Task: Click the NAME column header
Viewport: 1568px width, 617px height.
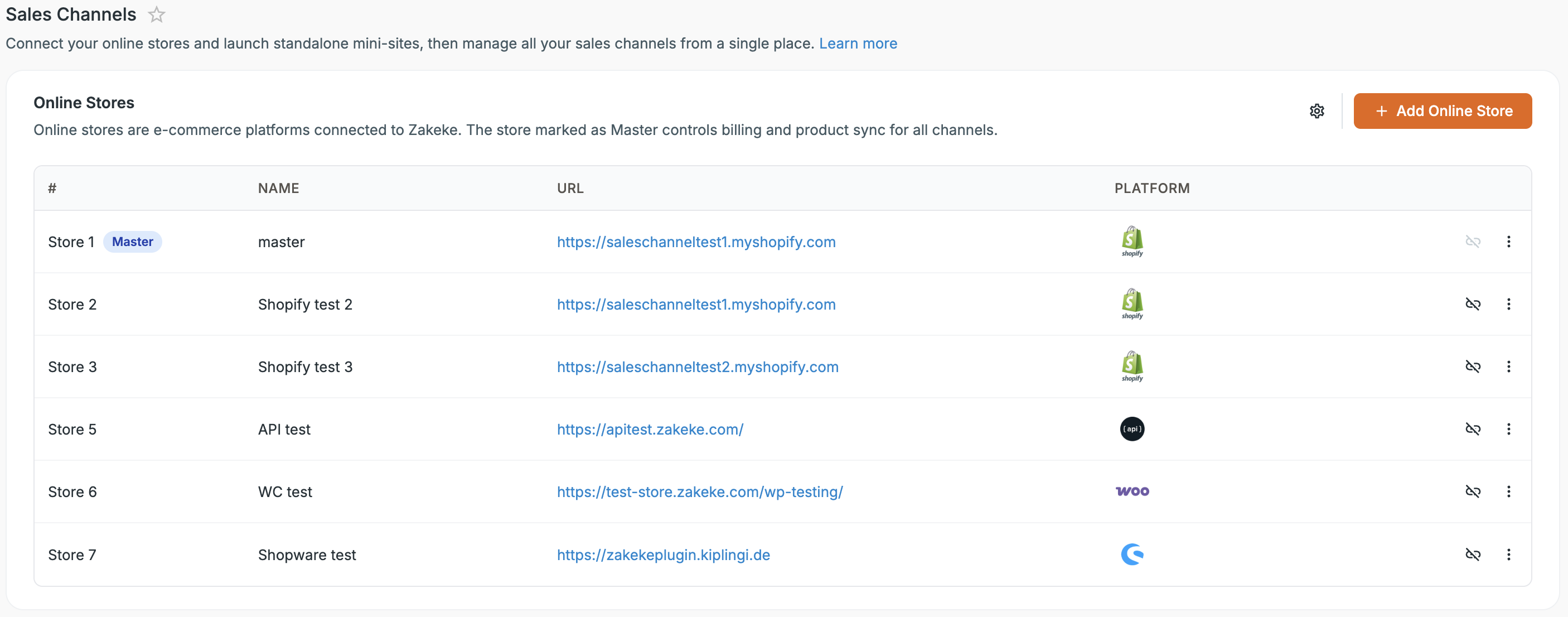Action: [278, 188]
